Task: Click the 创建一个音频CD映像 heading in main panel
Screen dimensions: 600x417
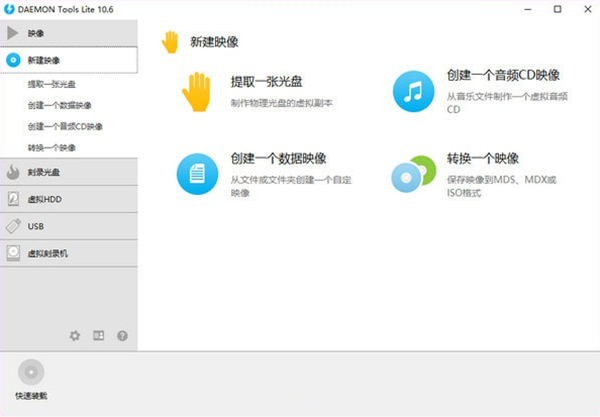Action: [503, 75]
